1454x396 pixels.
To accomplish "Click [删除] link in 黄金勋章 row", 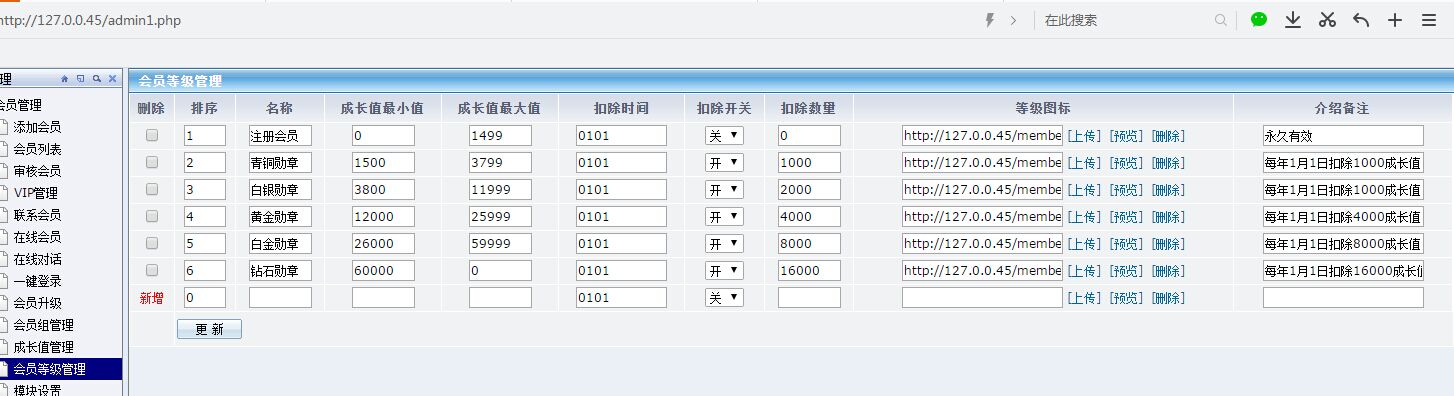I will pos(1168,217).
